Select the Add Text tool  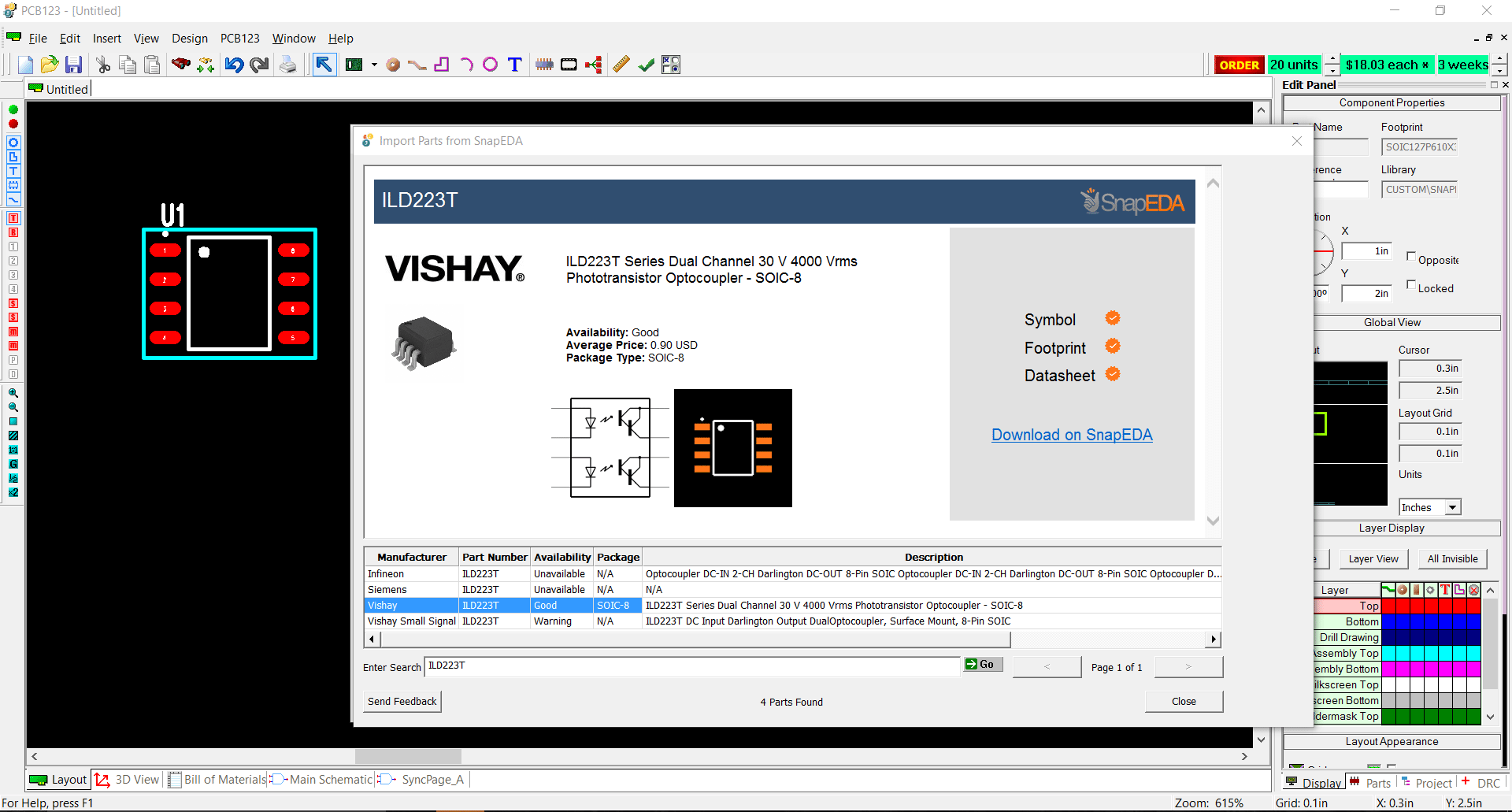coord(515,65)
